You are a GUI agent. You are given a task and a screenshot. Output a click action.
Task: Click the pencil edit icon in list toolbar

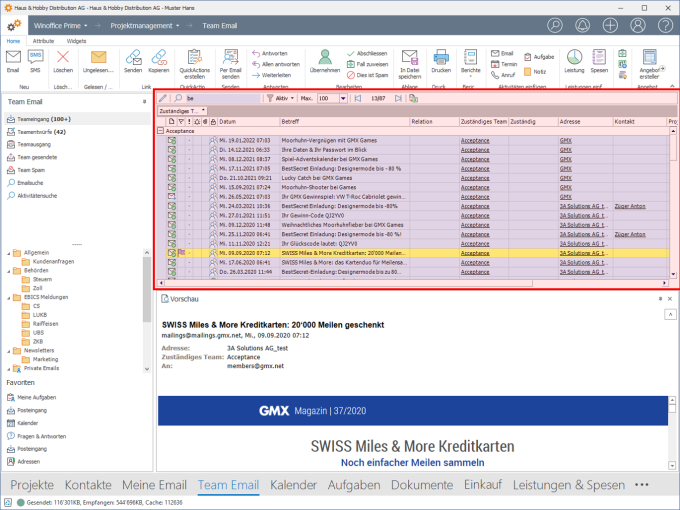[163, 98]
